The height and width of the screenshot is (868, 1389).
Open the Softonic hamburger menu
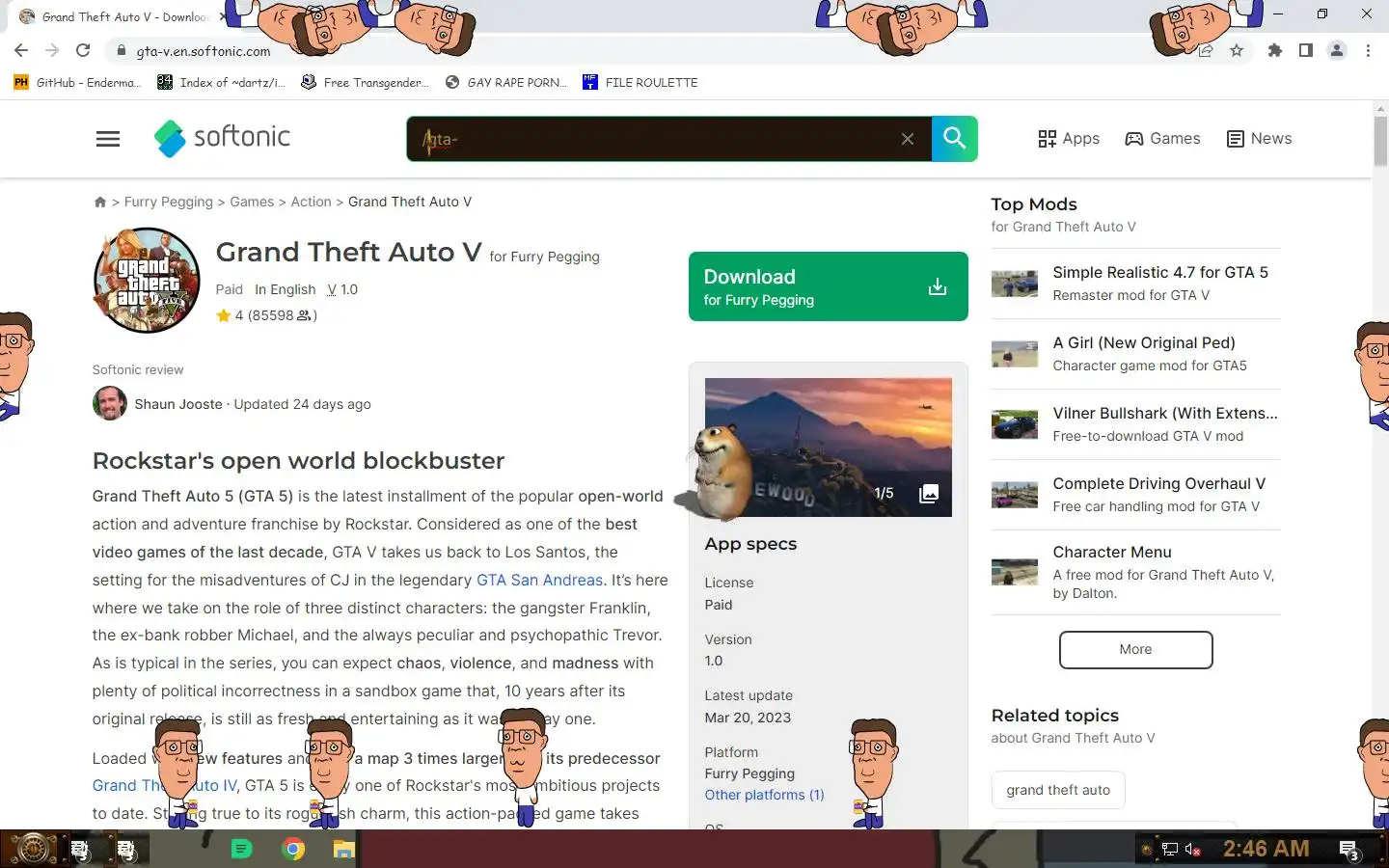click(x=108, y=139)
